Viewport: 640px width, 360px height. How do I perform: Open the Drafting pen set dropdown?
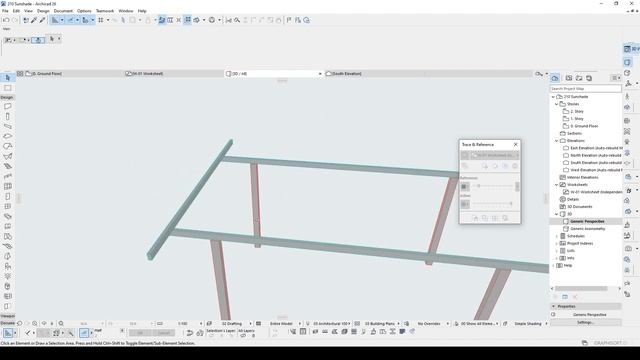[250, 323]
